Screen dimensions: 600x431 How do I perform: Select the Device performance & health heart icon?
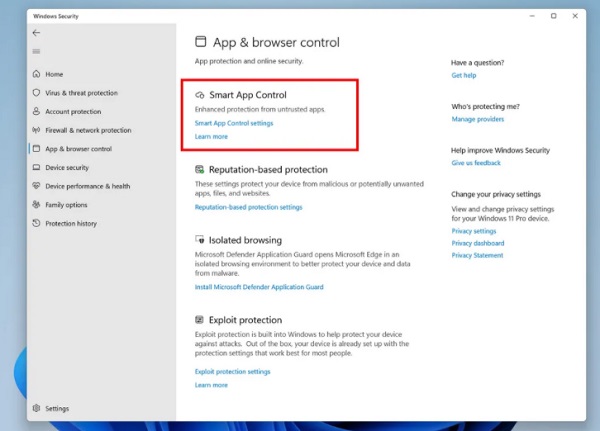[37, 186]
